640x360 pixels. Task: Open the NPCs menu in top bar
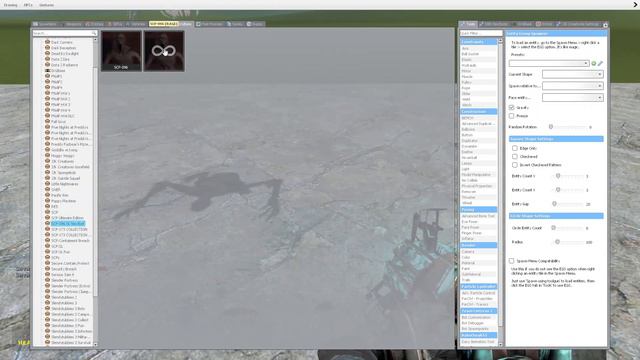tap(28, 5)
